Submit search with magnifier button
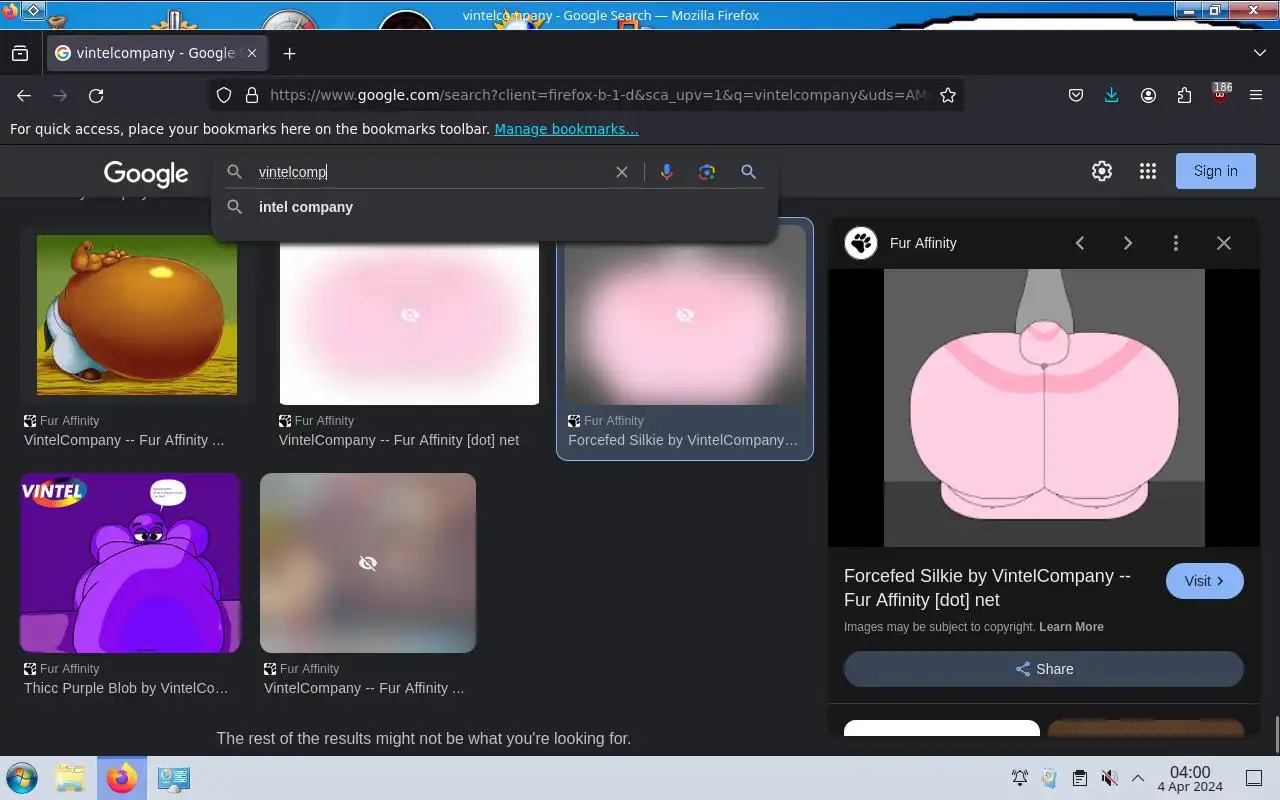This screenshot has height=800, width=1280. pos(748,172)
